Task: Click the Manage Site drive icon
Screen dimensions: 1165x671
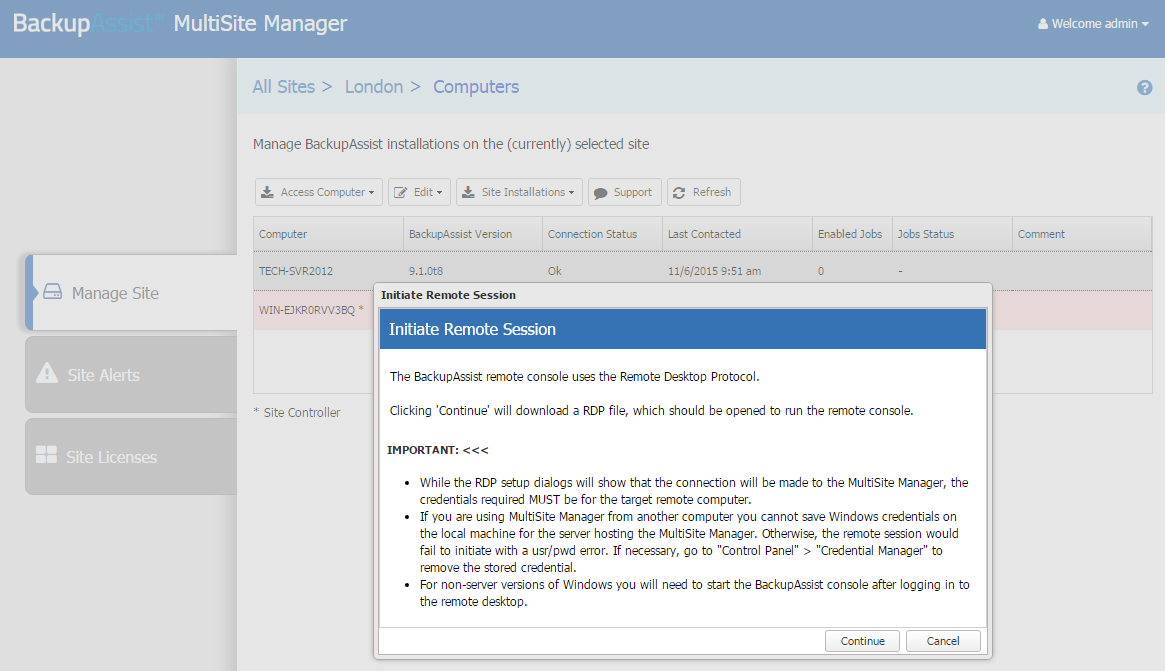Action: 53,292
